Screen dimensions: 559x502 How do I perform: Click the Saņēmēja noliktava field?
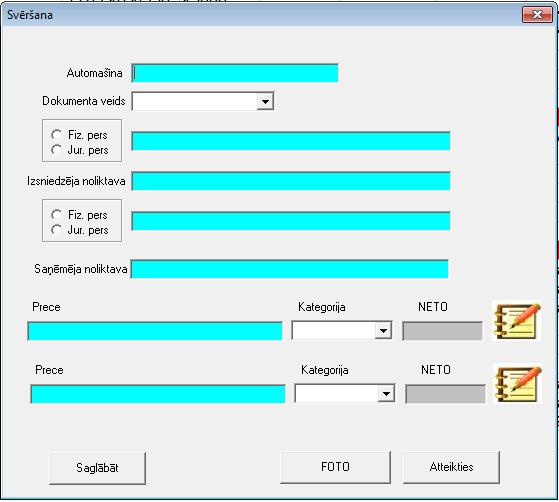pyautogui.click(x=289, y=269)
